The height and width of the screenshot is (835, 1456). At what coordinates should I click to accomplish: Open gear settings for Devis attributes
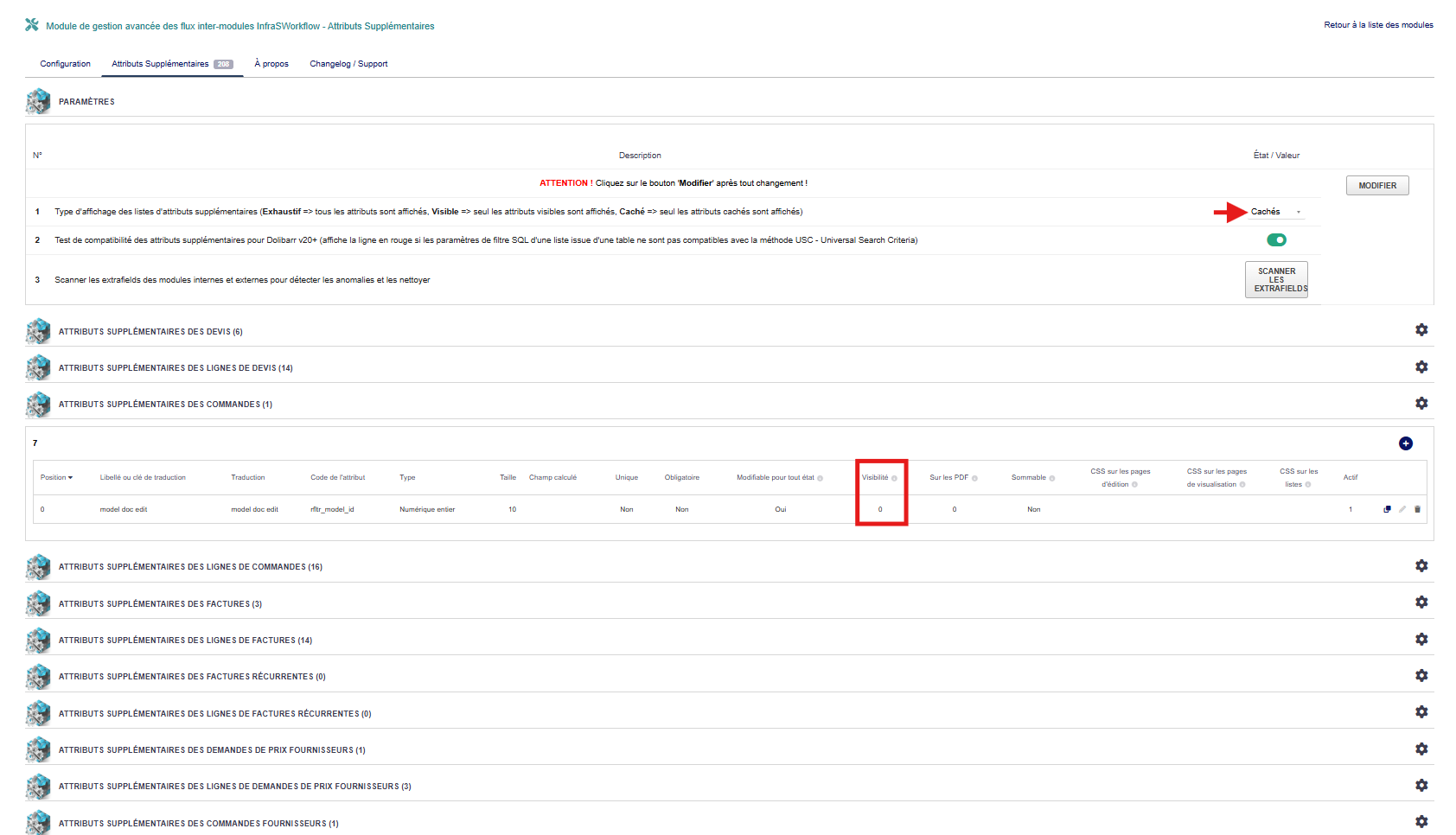1421,330
